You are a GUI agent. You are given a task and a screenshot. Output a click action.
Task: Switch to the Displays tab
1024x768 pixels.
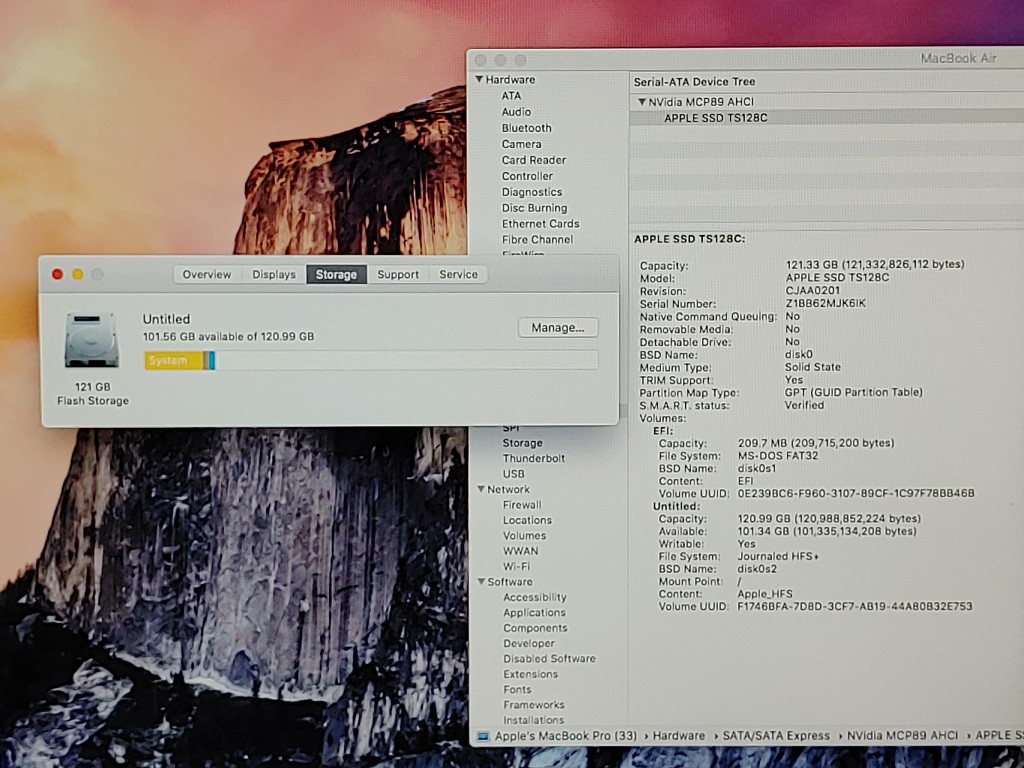[x=274, y=274]
